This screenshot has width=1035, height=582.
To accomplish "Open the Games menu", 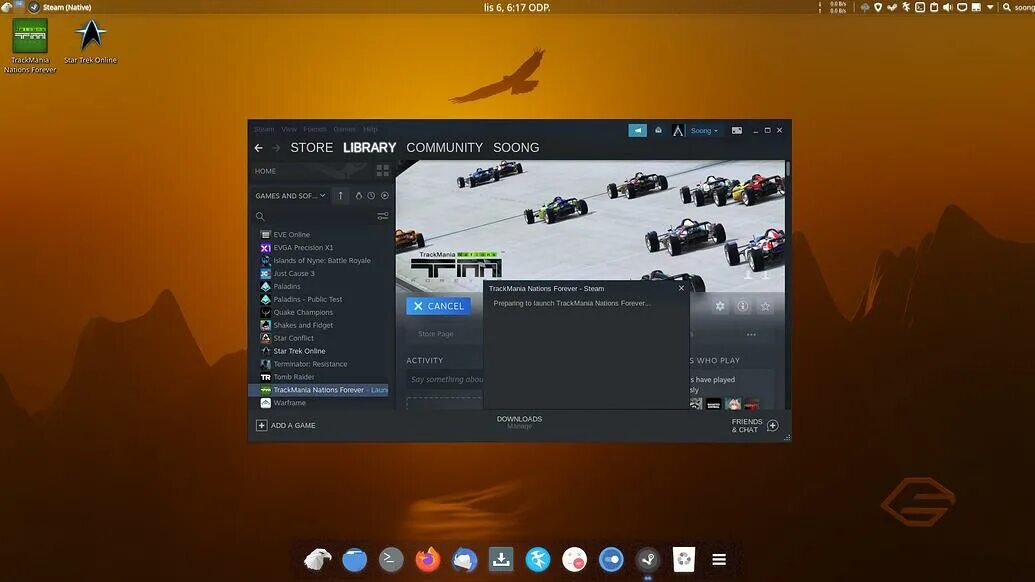I will click(x=345, y=129).
